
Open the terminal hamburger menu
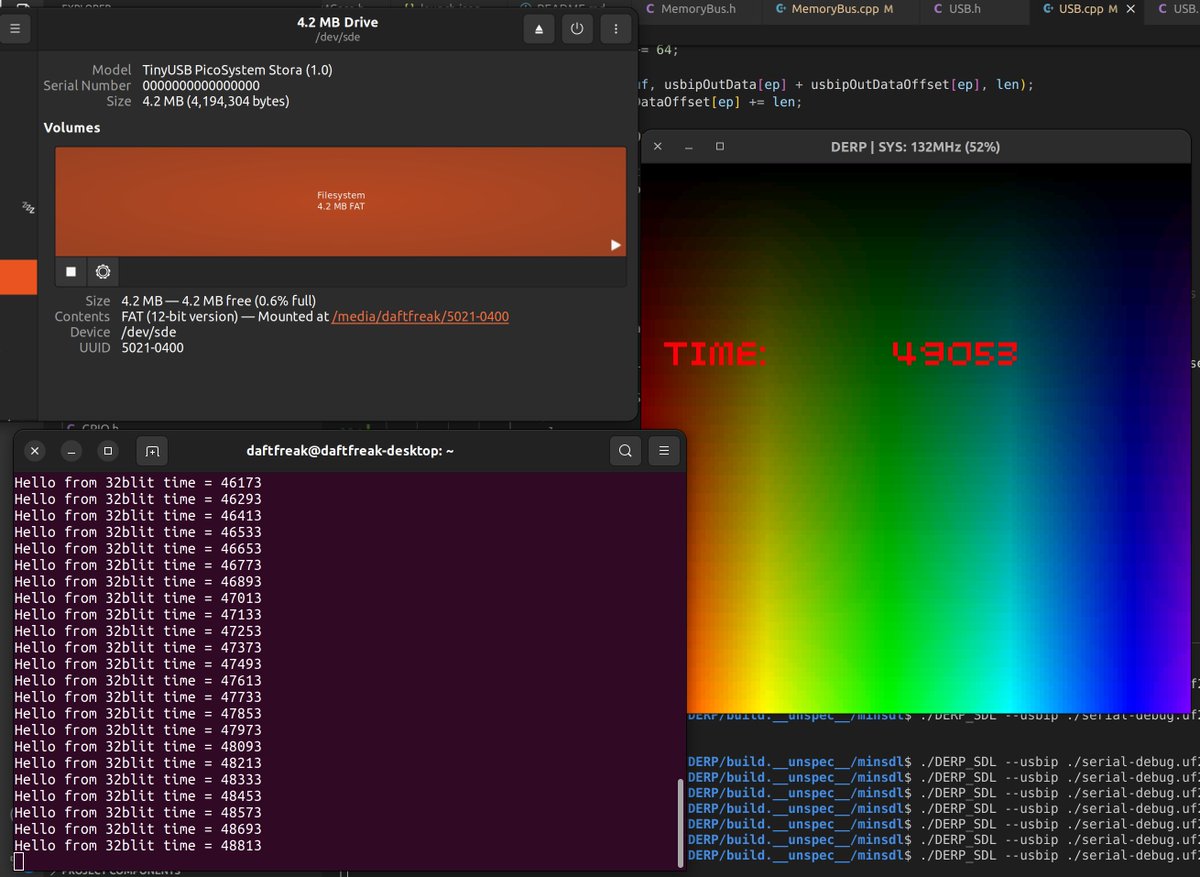[663, 451]
